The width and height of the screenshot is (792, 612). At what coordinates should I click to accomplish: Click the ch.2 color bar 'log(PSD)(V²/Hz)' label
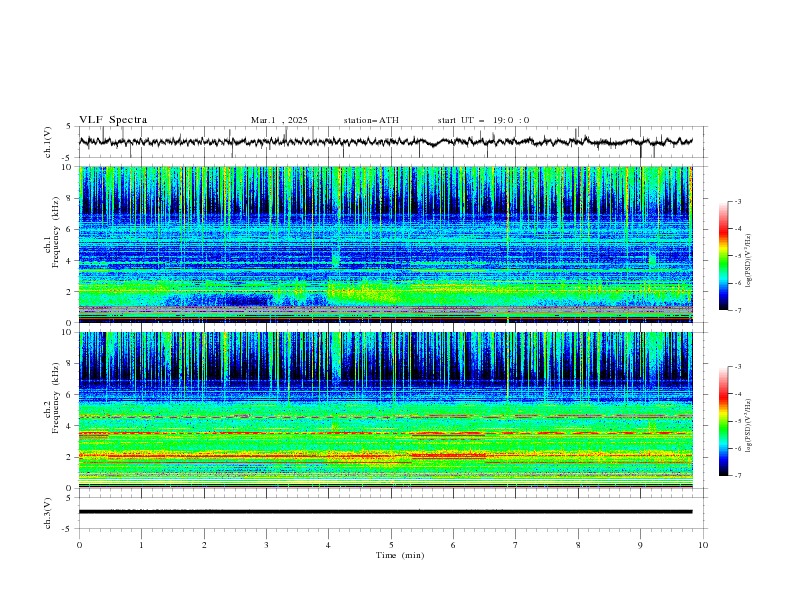point(748,425)
